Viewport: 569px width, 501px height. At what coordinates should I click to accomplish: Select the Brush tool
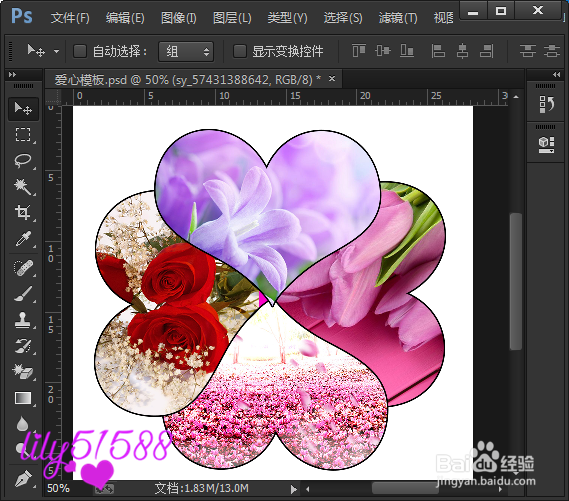[x=23, y=294]
